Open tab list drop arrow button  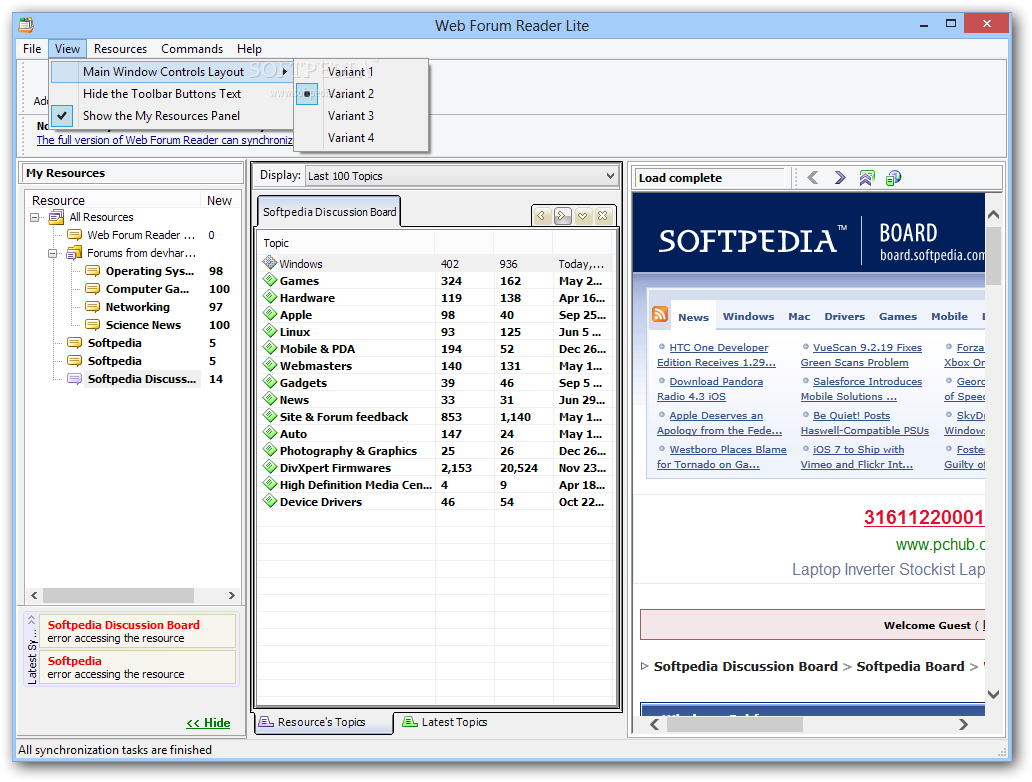582,215
